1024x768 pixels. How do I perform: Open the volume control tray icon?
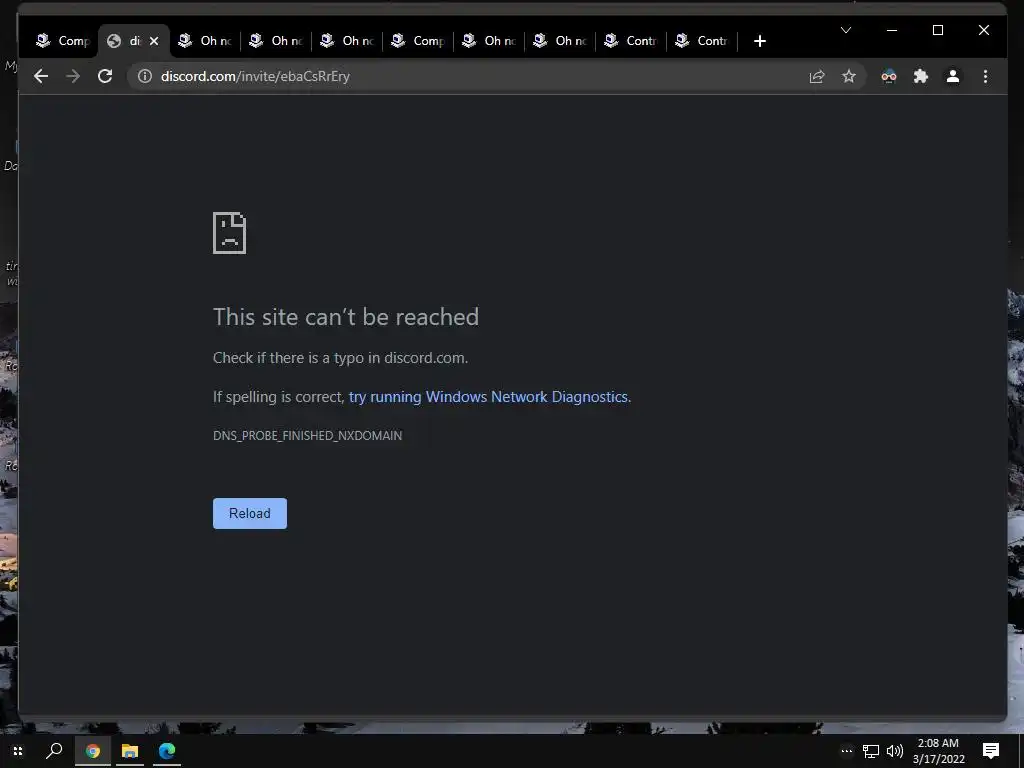point(895,752)
